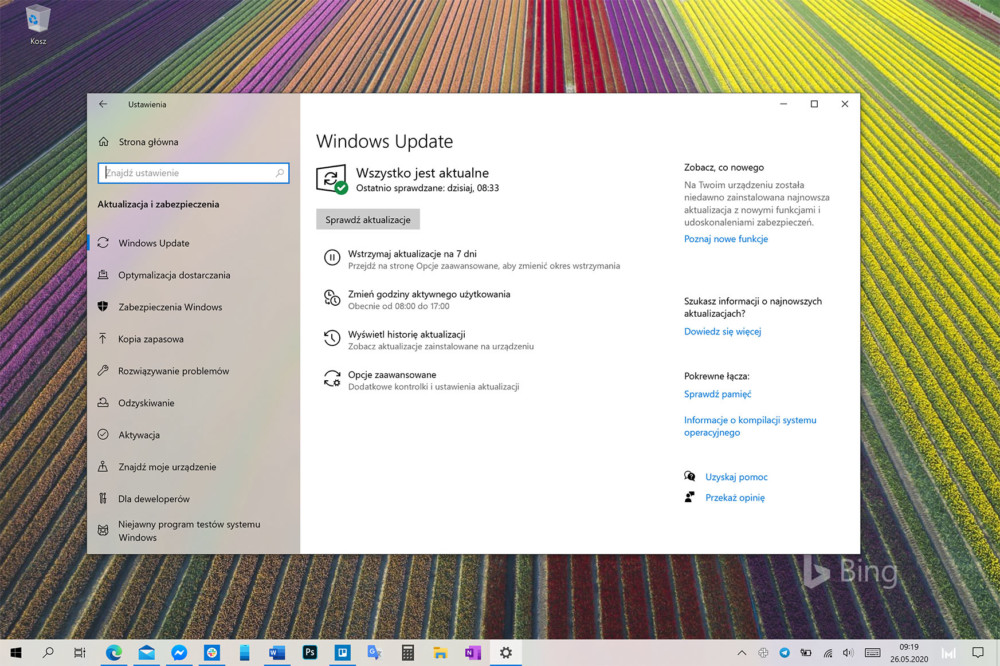Viewport: 1000px width, 666px height.
Task: Click the feedback person icon beside Przekaż opinię
Action: 689,497
